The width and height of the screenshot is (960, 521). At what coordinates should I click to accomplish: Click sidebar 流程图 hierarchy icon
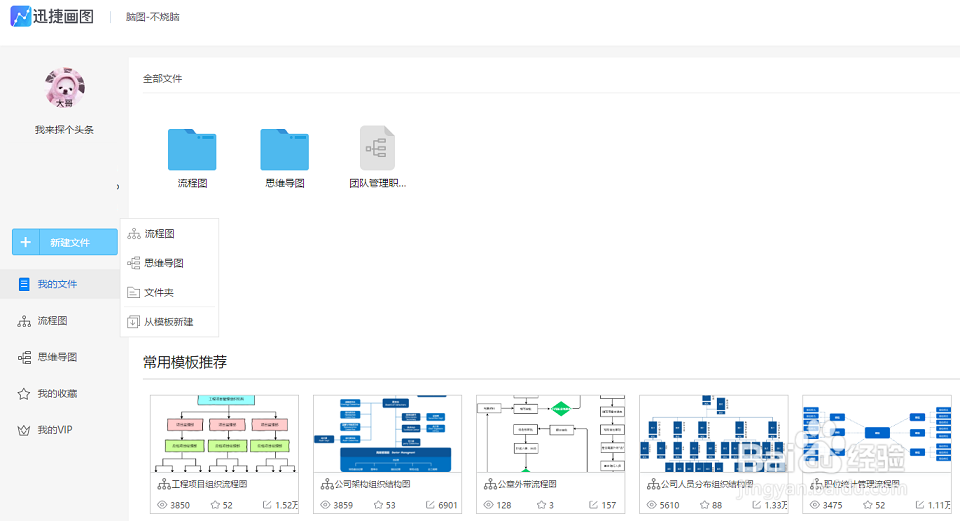pos(24,321)
